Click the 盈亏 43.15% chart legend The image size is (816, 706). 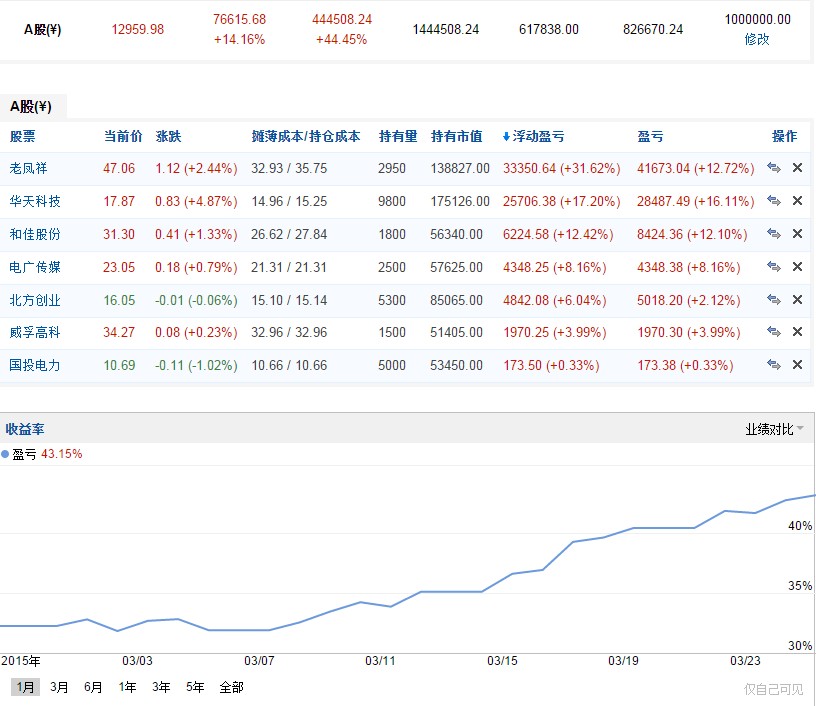pos(42,454)
